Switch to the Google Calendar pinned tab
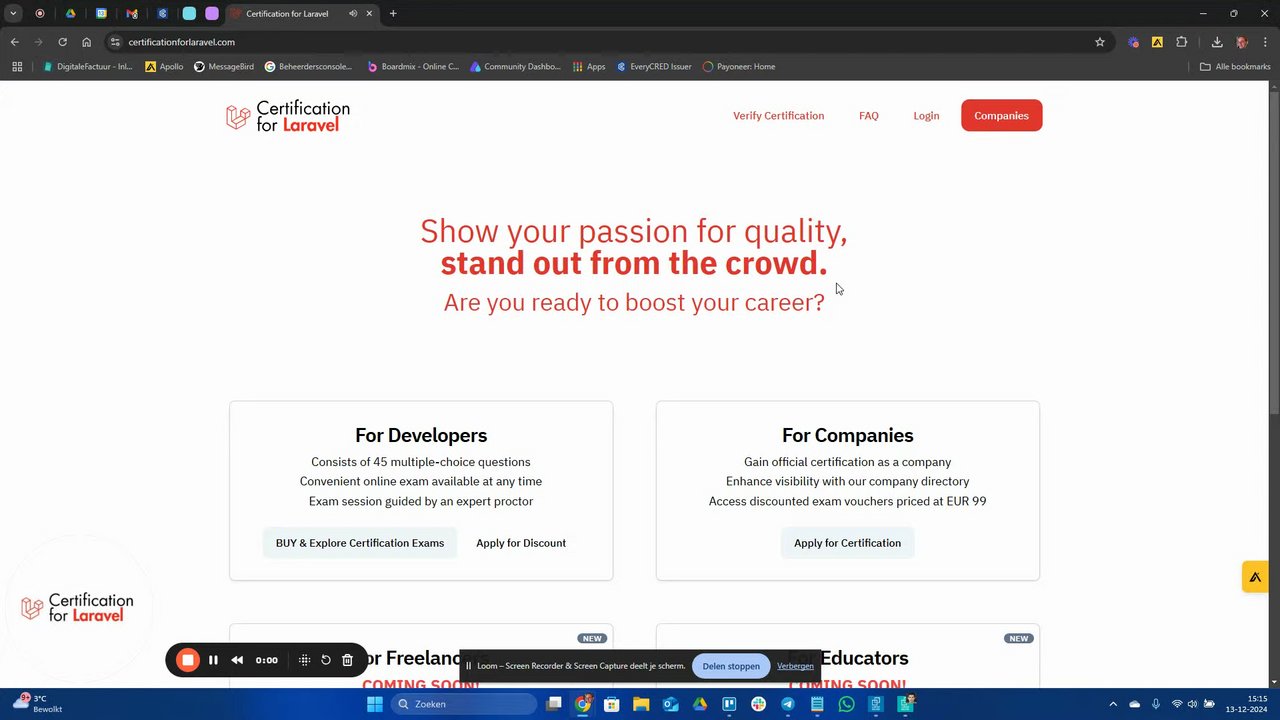This screenshot has width=1280, height=720. (101, 14)
